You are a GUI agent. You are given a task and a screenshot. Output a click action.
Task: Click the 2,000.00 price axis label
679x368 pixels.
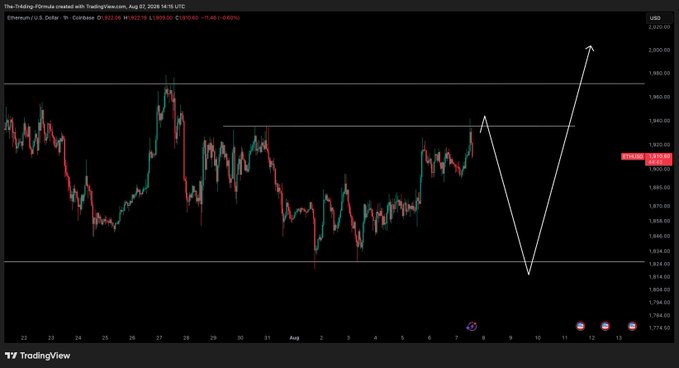click(659, 50)
